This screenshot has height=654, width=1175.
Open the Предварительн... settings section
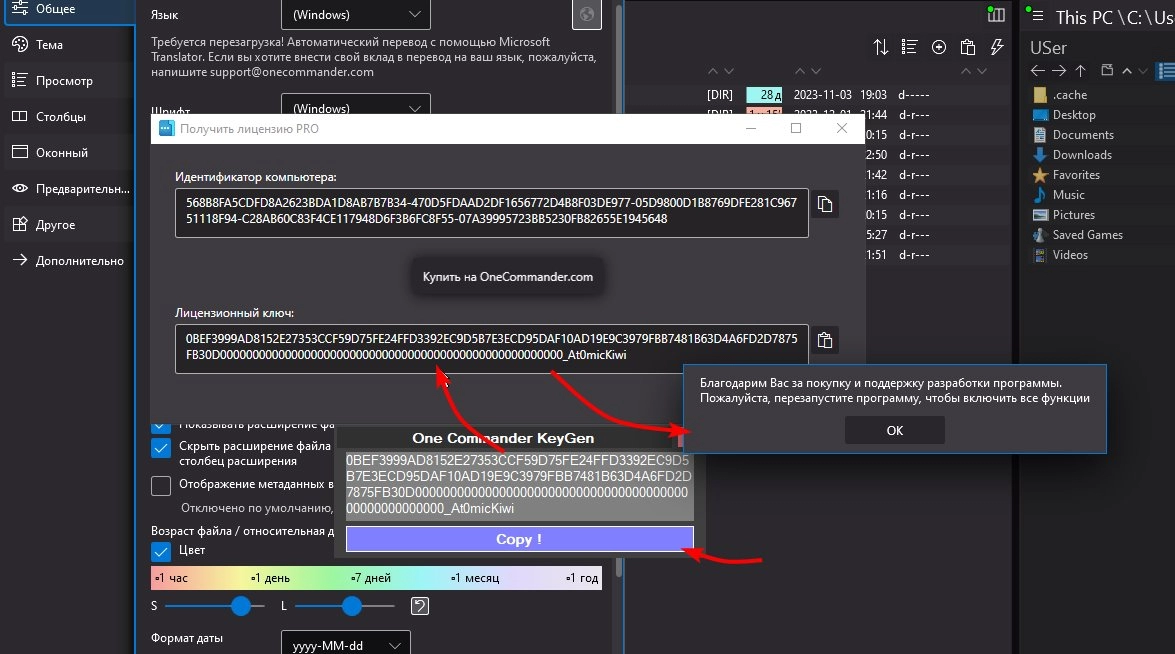pyautogui.click(x=67, y=189)
